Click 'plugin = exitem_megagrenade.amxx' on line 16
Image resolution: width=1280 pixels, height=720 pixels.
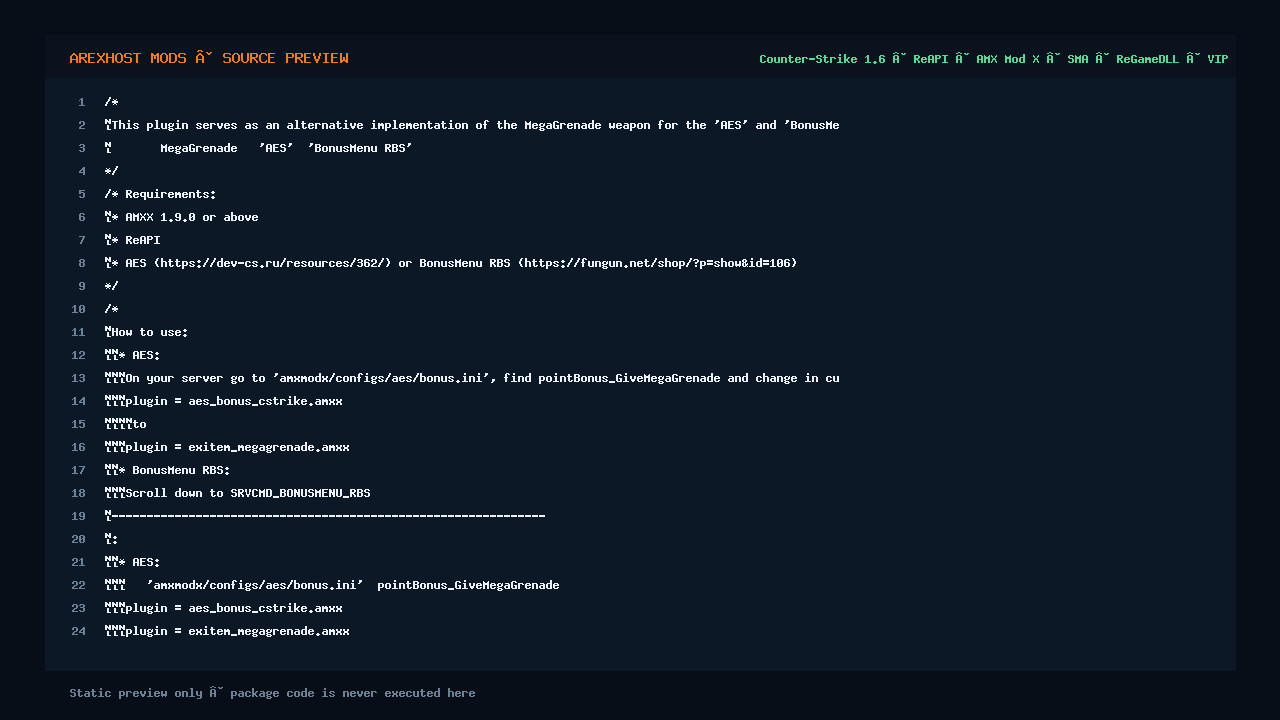point(227,447)
